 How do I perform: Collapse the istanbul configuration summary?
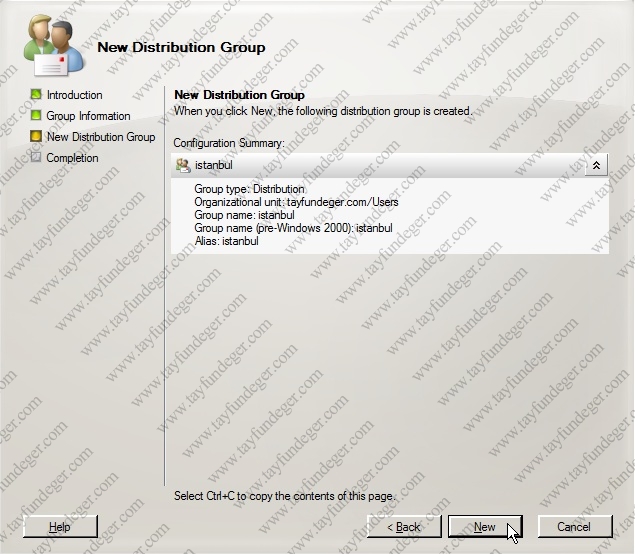[x=596, y=165]
